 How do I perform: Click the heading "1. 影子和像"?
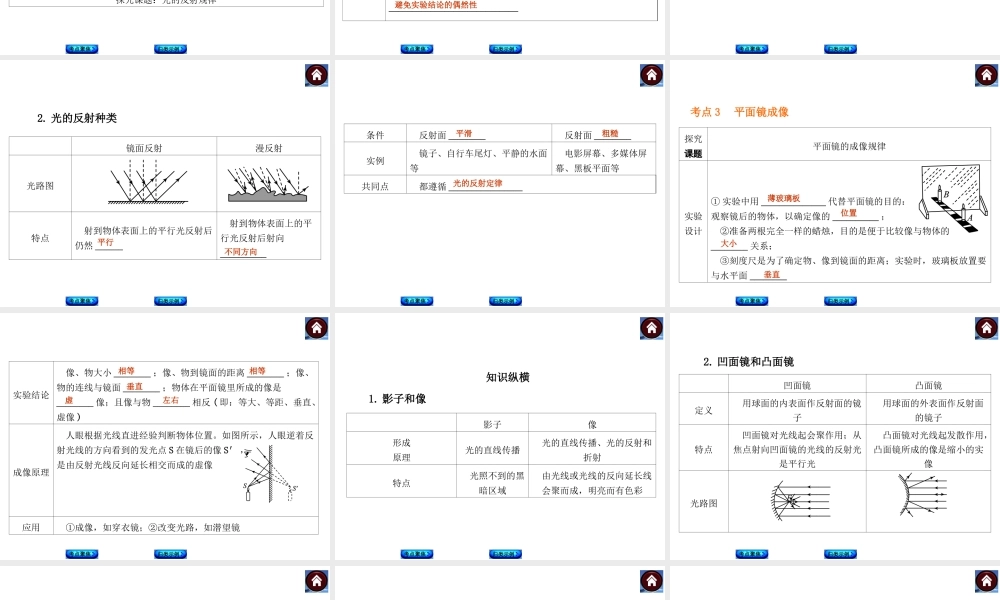397,399
